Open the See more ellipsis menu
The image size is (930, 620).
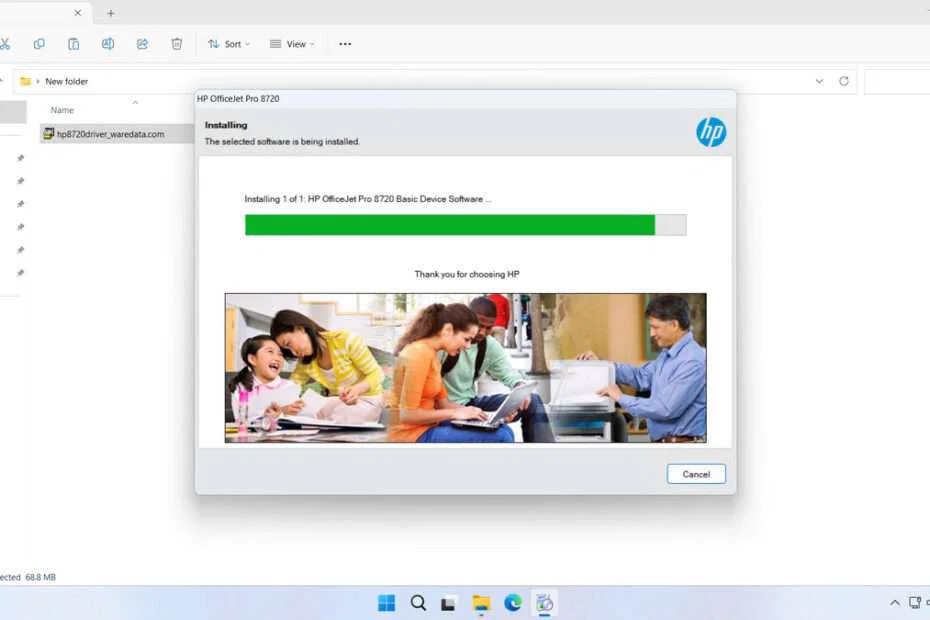(345, 44)
